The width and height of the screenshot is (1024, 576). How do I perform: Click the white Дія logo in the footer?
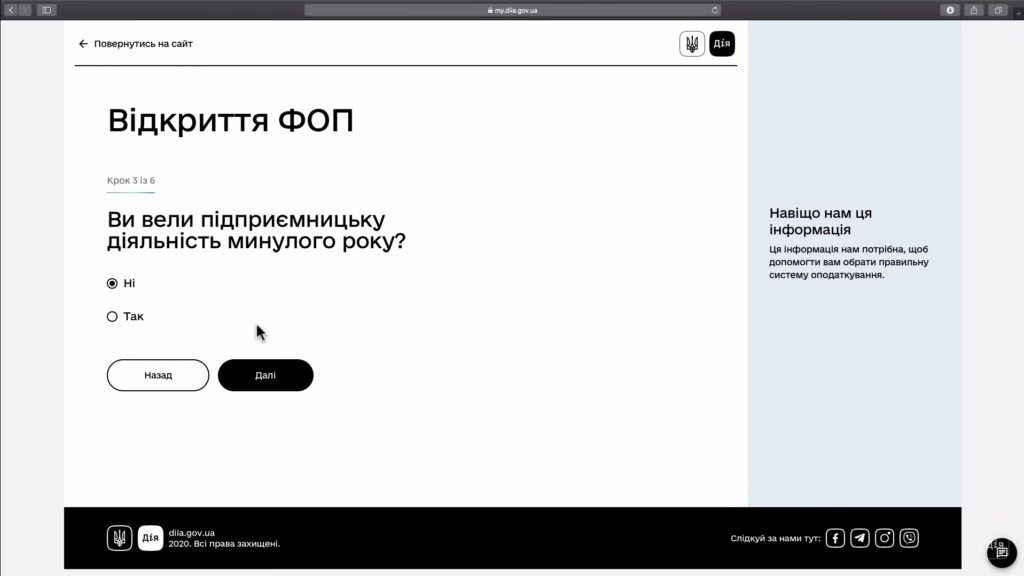(x=150, y=538)
